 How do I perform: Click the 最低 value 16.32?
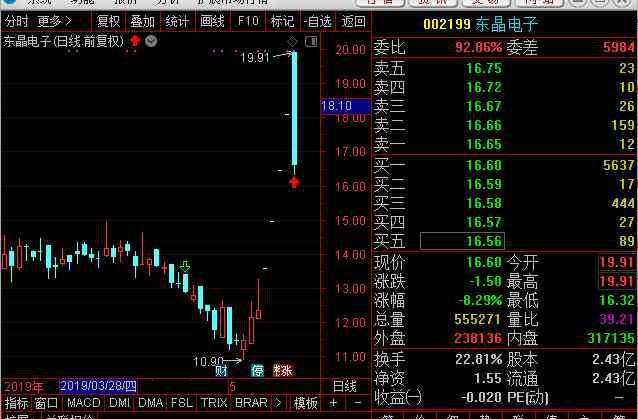tap(617, 300)
